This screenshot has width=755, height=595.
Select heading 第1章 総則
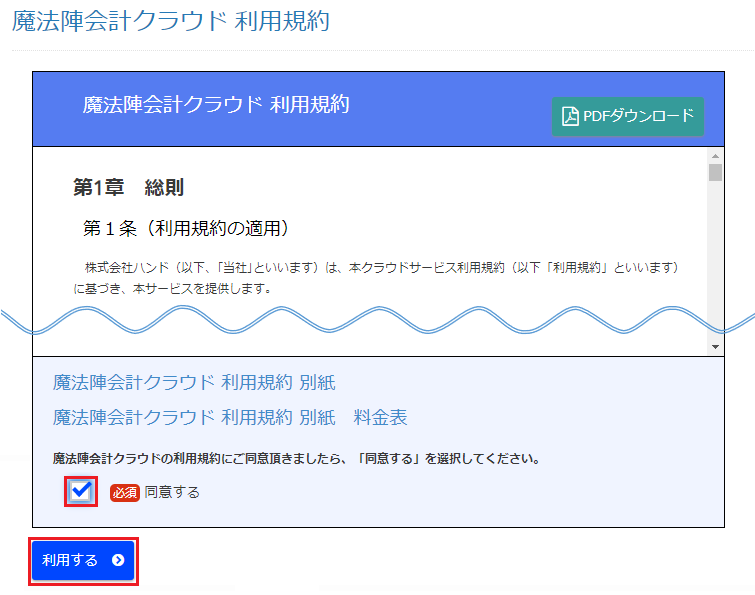(x=128, y=187)
